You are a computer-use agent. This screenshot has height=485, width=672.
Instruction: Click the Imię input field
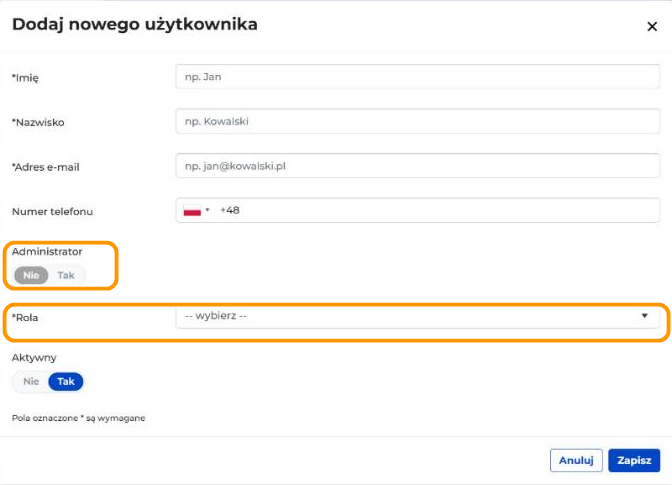point(417,77)
